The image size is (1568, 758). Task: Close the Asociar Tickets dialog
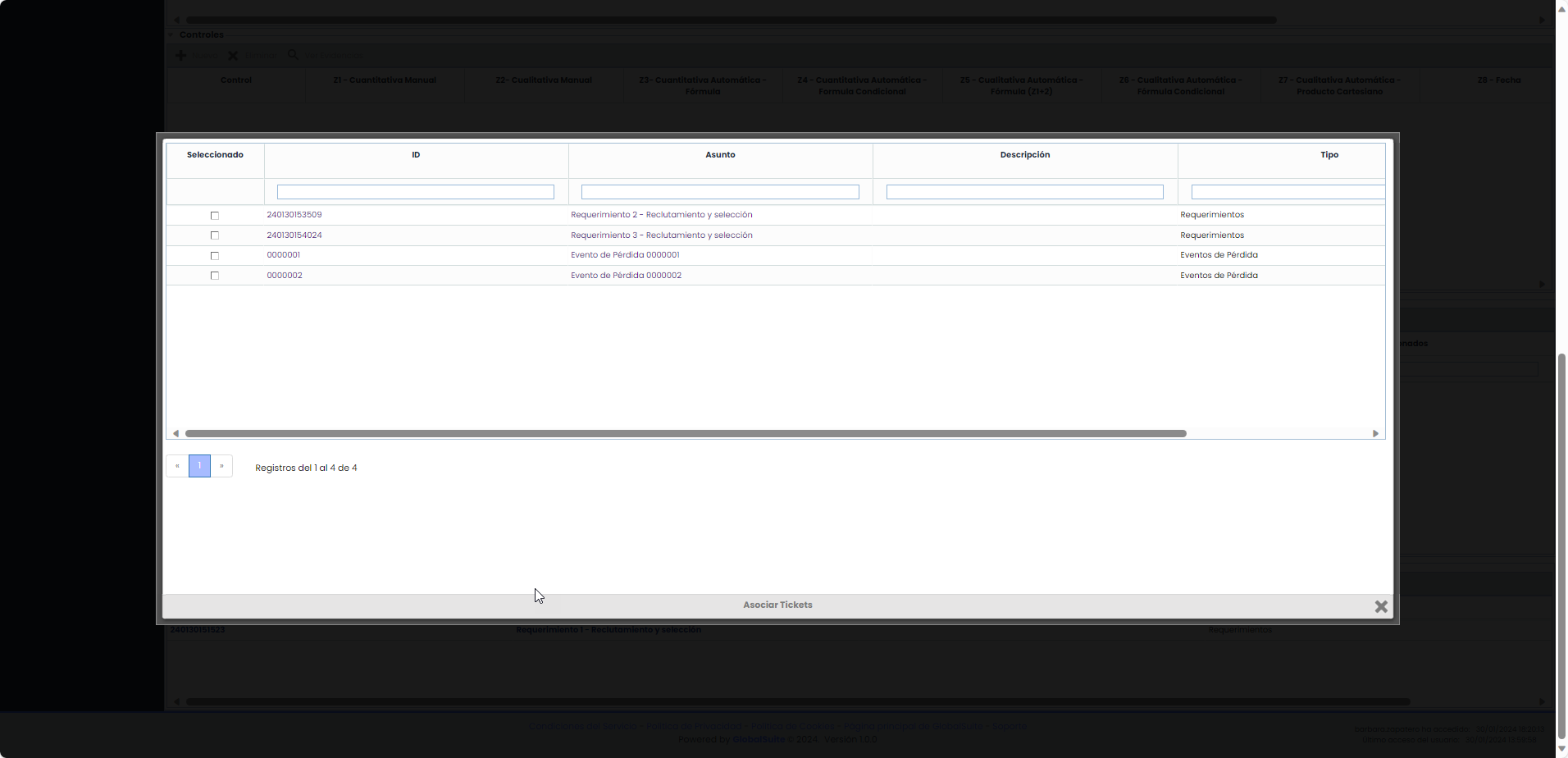[1381, 606]
